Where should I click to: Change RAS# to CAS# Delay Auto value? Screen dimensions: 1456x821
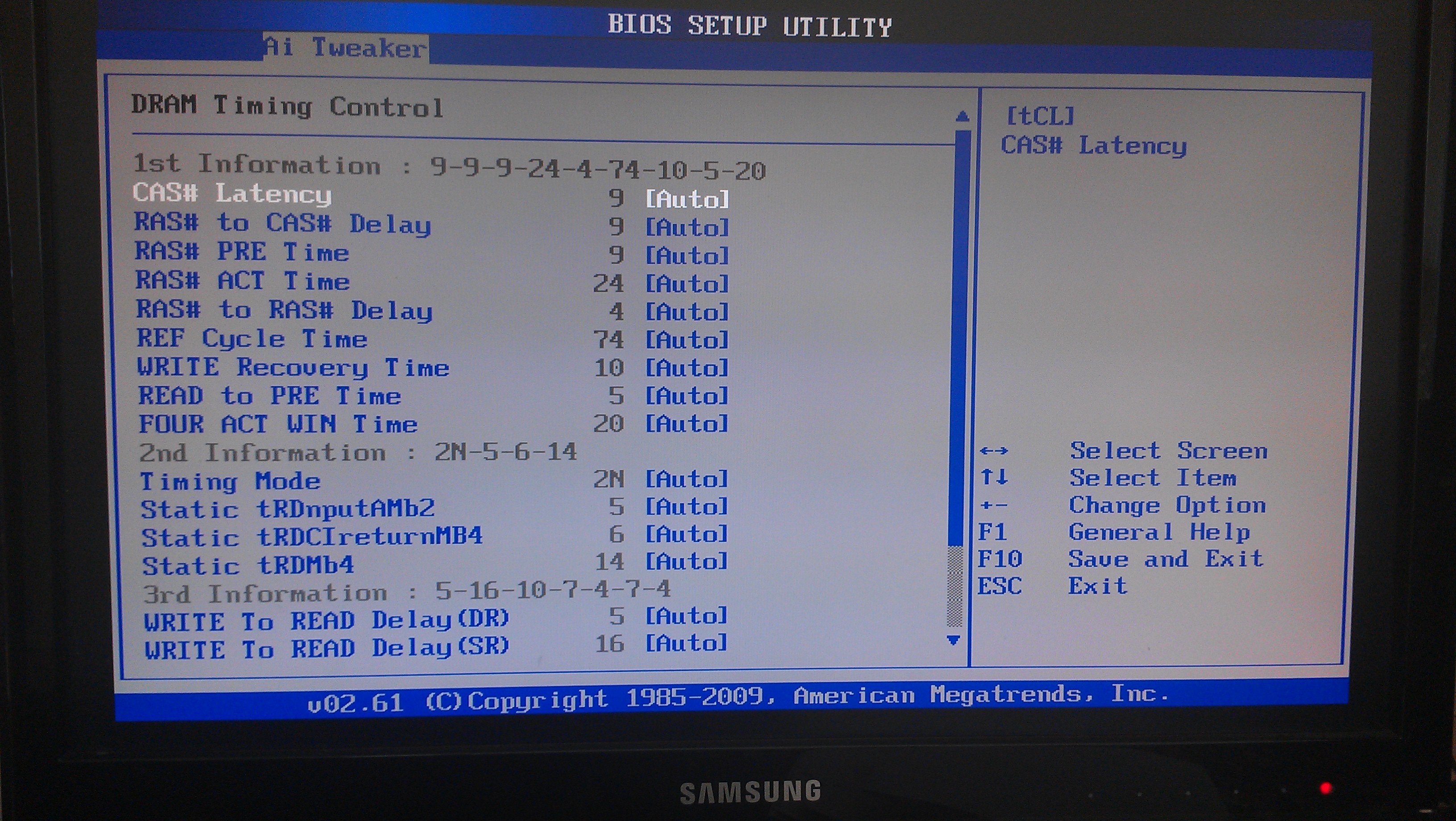click(687, 228)
